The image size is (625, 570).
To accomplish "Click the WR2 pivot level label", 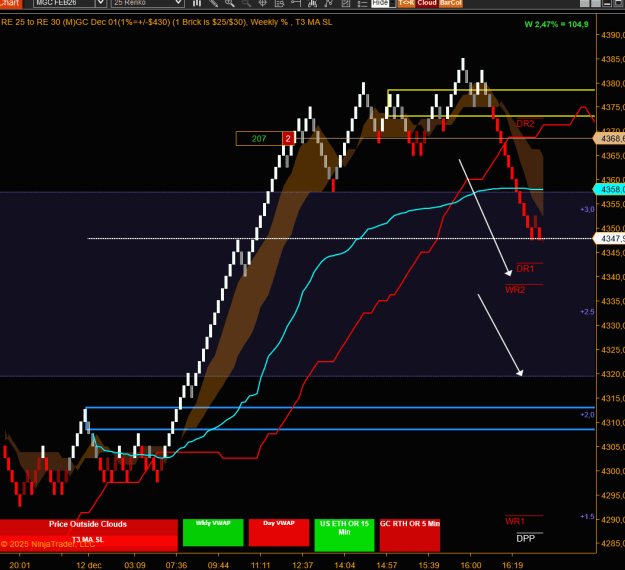I will (x=515, y=290).
